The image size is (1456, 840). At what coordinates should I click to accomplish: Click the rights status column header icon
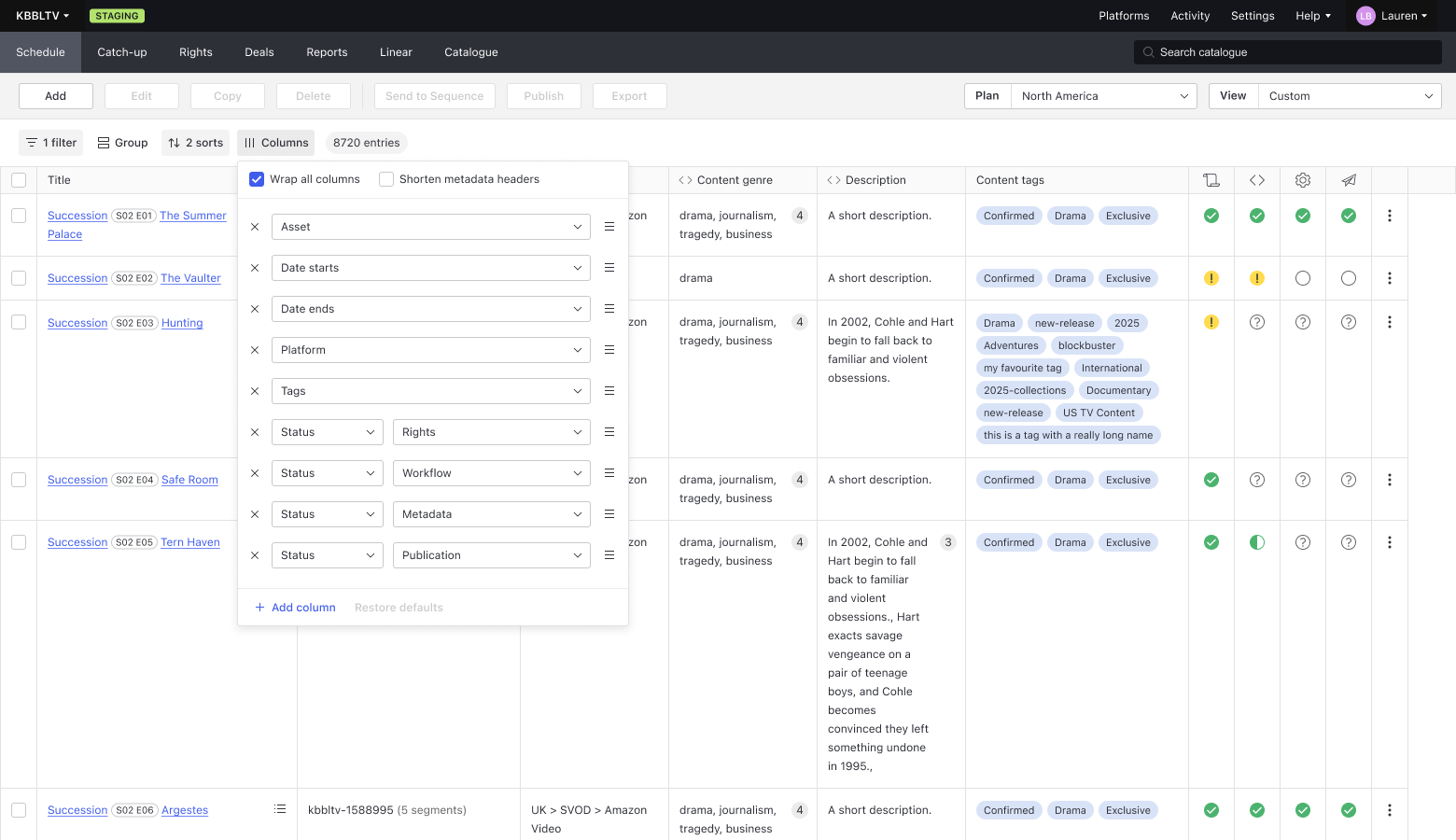click(x=1211, y=180)
